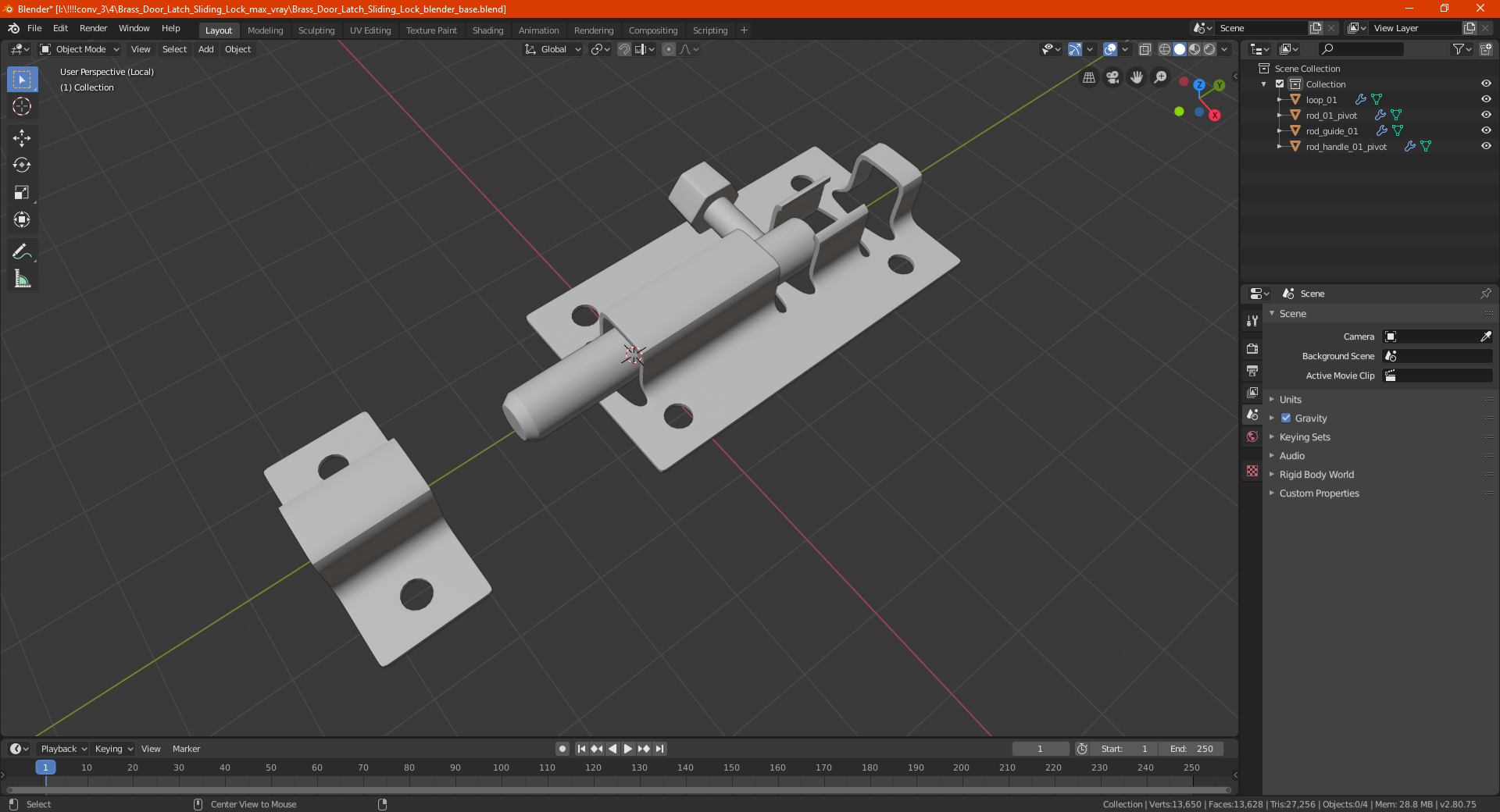
Task: Open the File menu
Action: coord(34,28)
